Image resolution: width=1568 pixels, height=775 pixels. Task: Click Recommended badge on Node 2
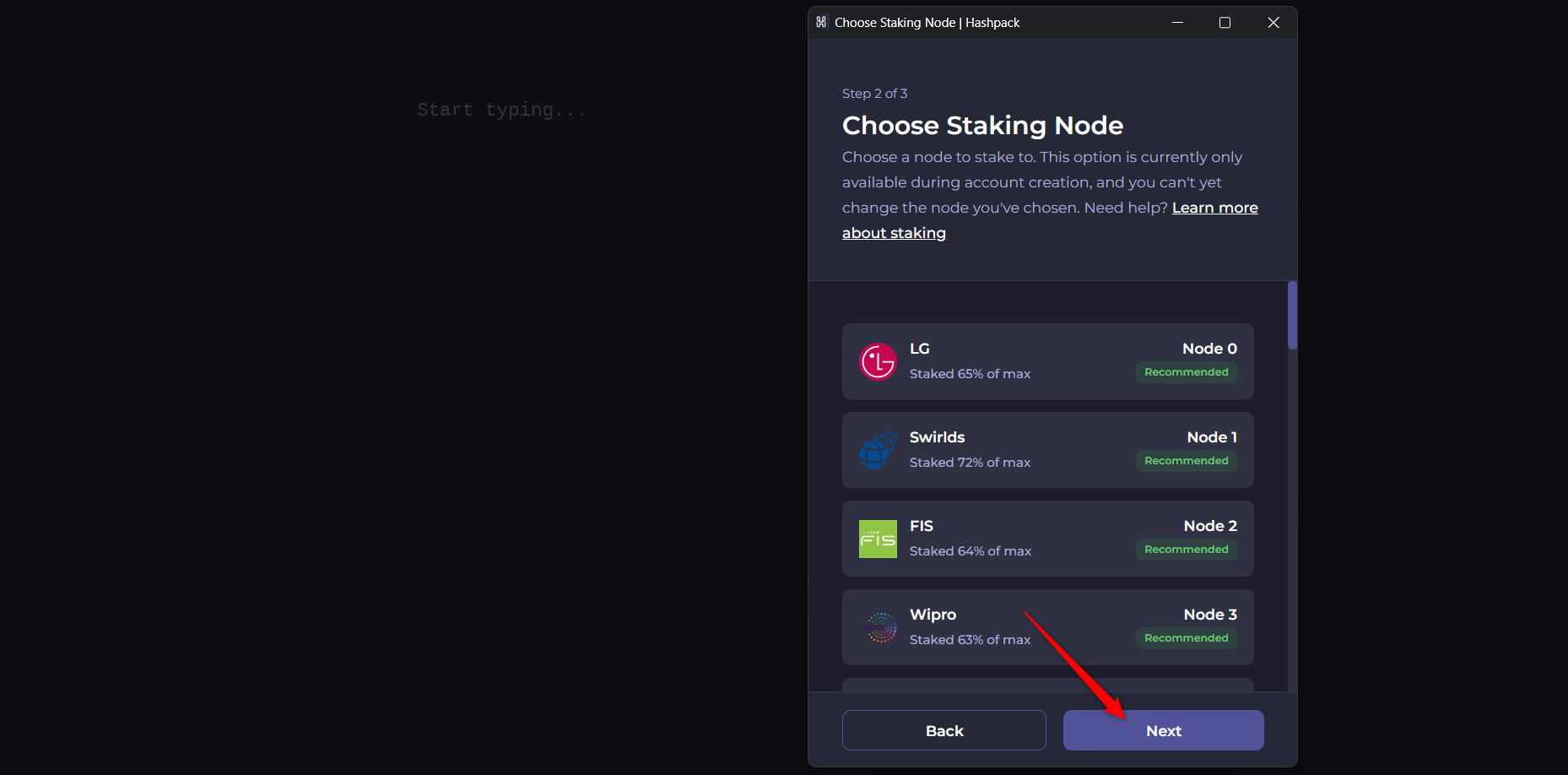point(1186,550)
